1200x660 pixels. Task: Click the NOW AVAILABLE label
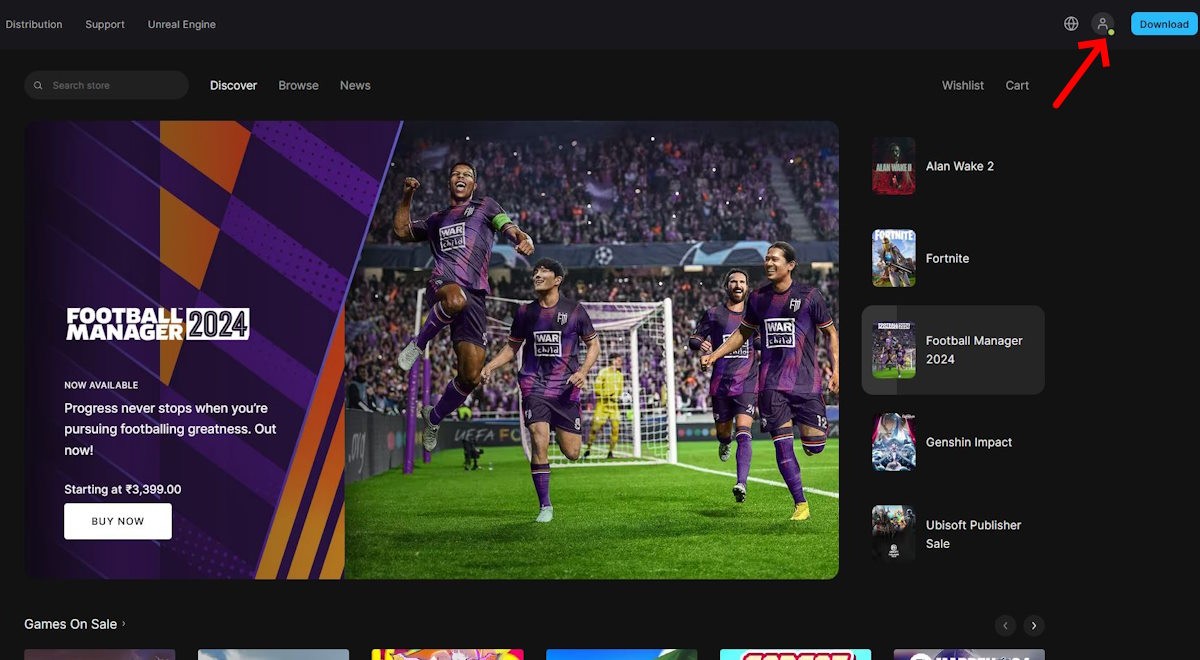coord(101,385)
